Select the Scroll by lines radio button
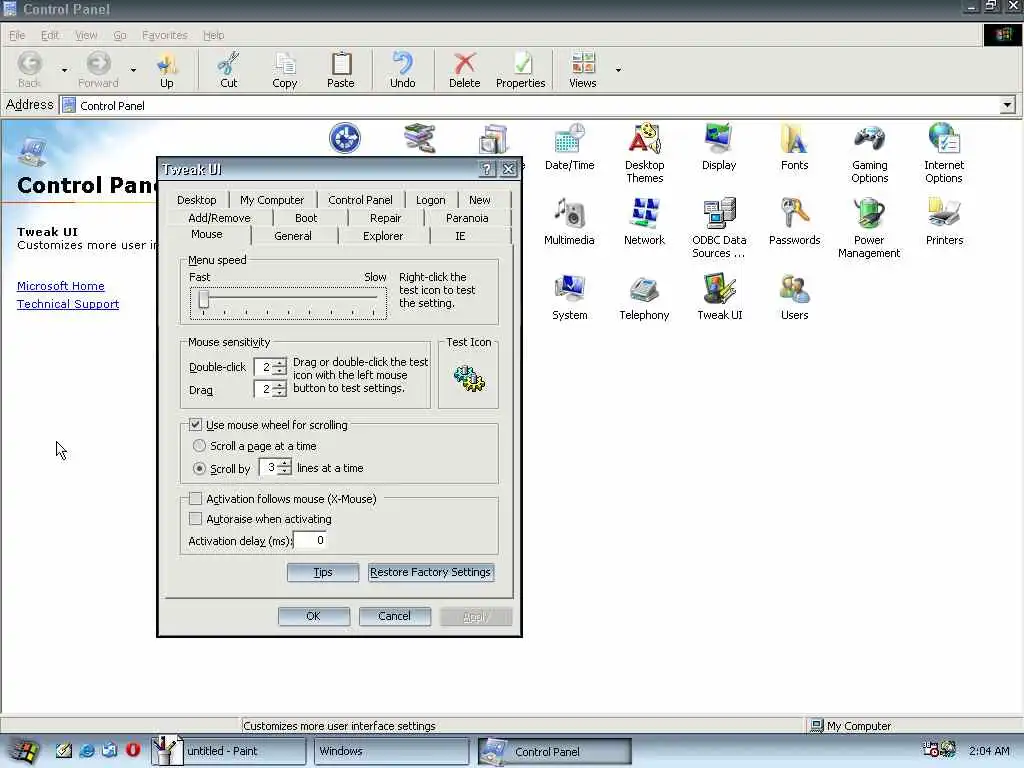The width and height of the screenshot is (1024, 768). (199, 468)
